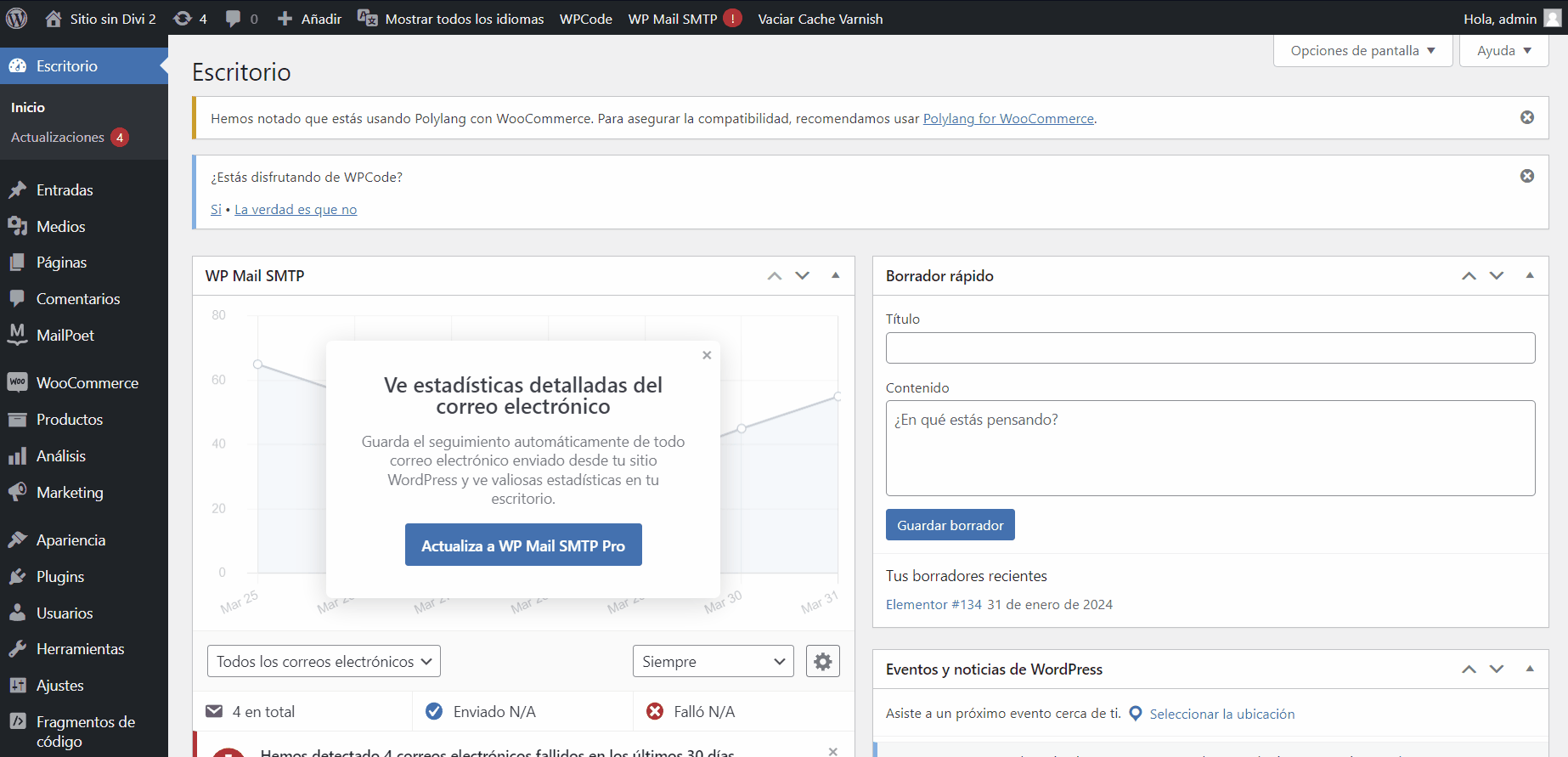Image resolution: width=1568 pixels, height=757 pixels.
Task: Toggle the Borrador rápido panel
Action: point(1529,275)
